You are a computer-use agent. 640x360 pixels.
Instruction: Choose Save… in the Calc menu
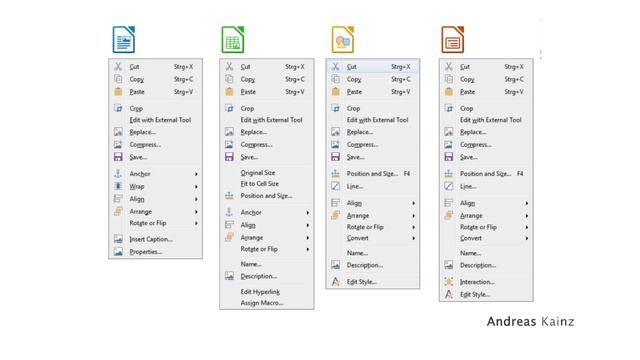(249, 157)
